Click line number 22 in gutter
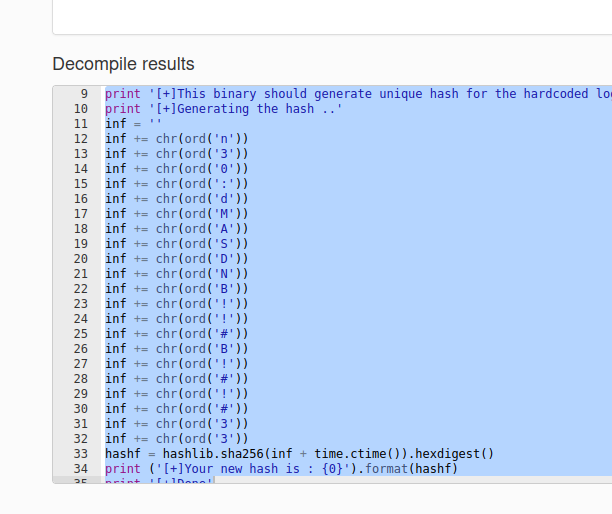 click(x=81, y=289)
